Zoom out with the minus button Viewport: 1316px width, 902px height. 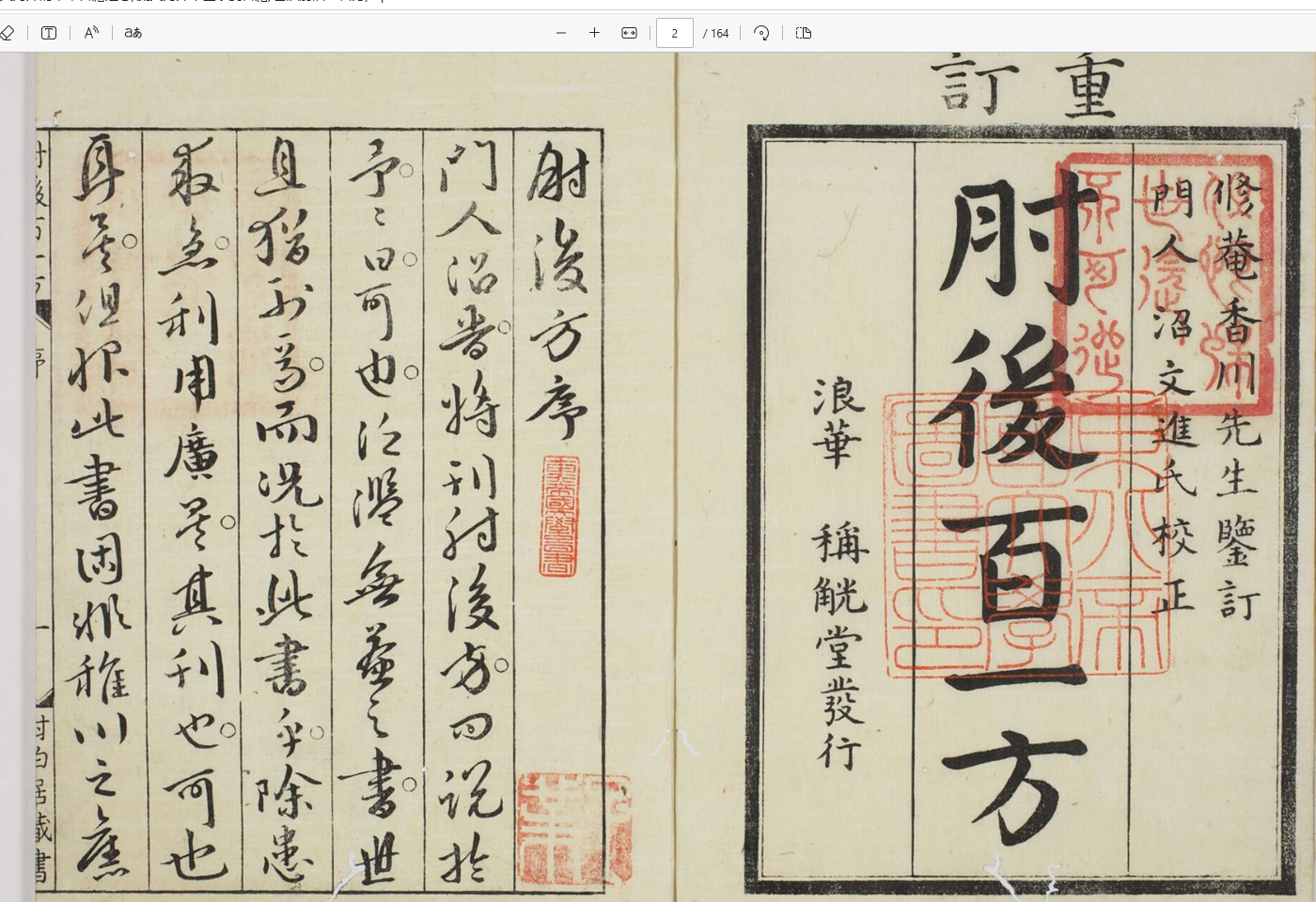tap(561, 33)
